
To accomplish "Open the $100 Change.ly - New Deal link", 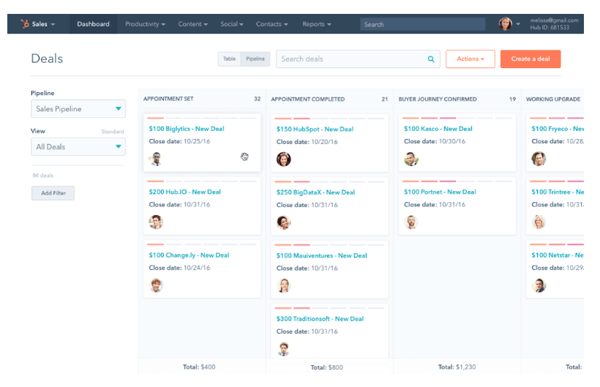I will [x=189, y=255].
